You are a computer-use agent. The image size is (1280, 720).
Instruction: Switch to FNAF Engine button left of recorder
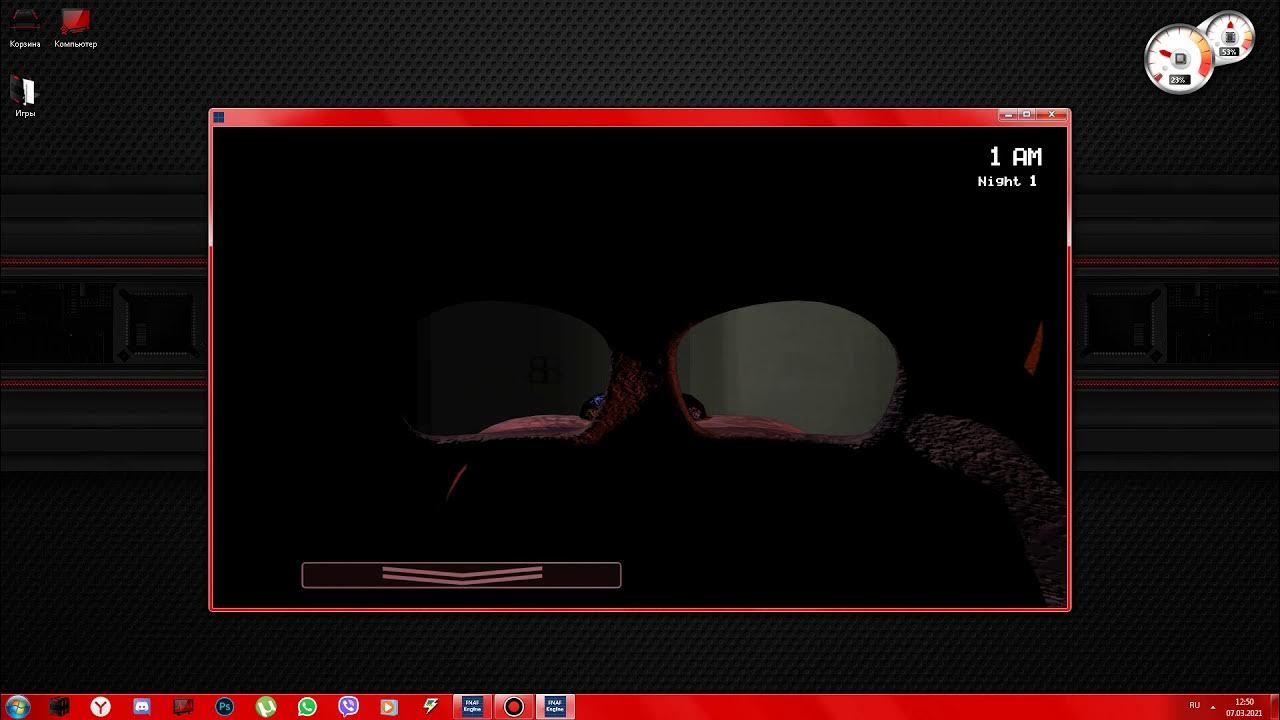tap(473, 707)
